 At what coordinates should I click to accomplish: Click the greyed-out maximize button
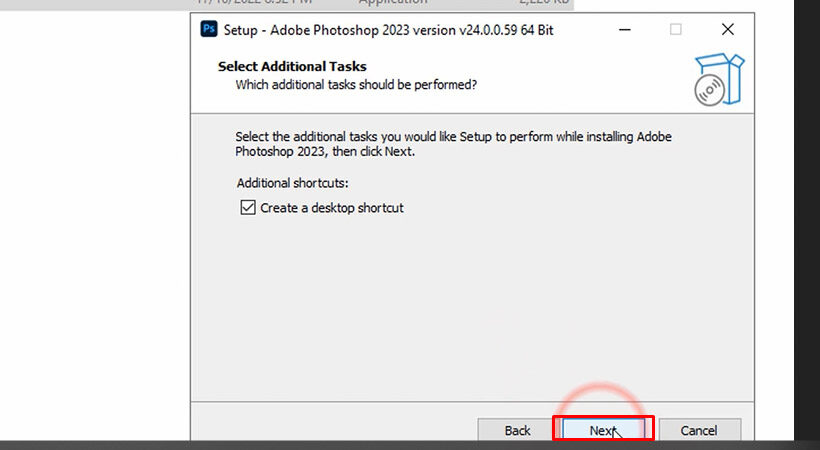coord(675,29)
